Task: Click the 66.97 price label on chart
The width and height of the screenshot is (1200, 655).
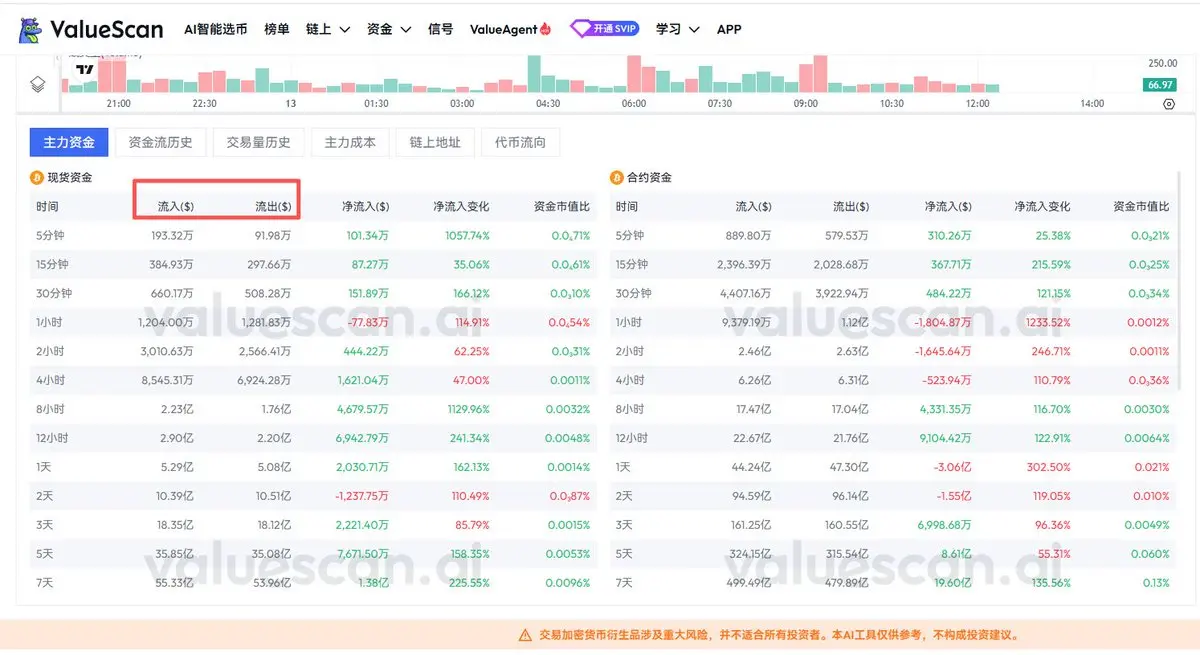Action: pos(1161,85)
